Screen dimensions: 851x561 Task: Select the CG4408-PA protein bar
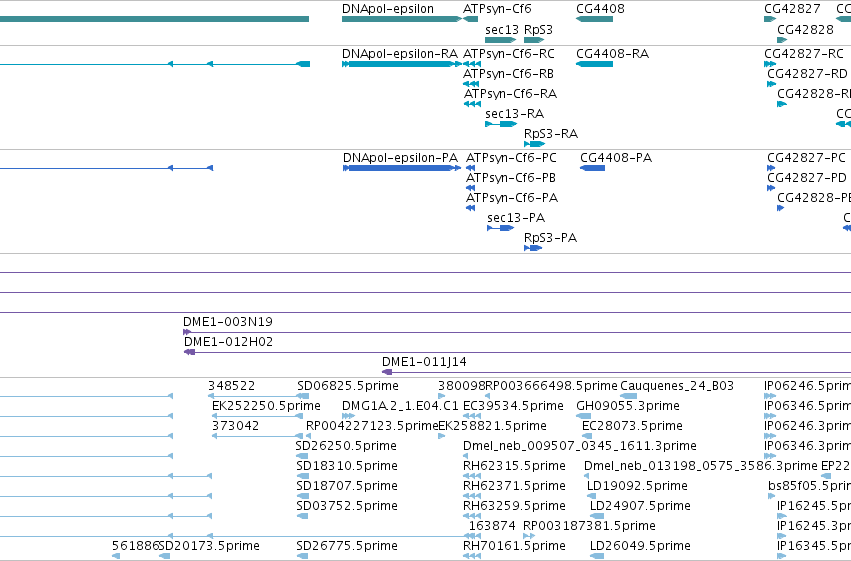click(593, 168)
